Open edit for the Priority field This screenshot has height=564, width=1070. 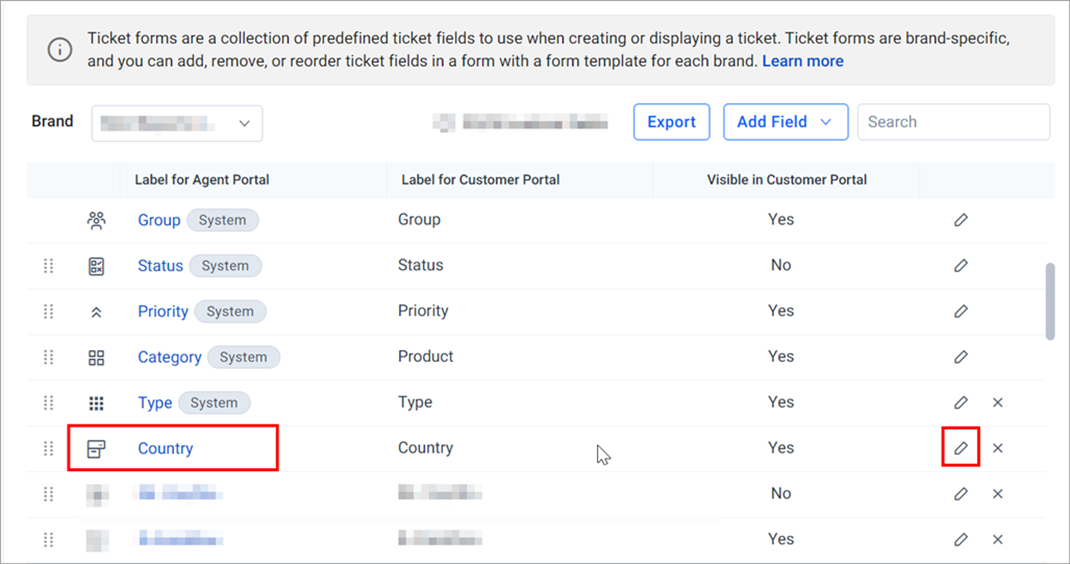pos(961,311)
